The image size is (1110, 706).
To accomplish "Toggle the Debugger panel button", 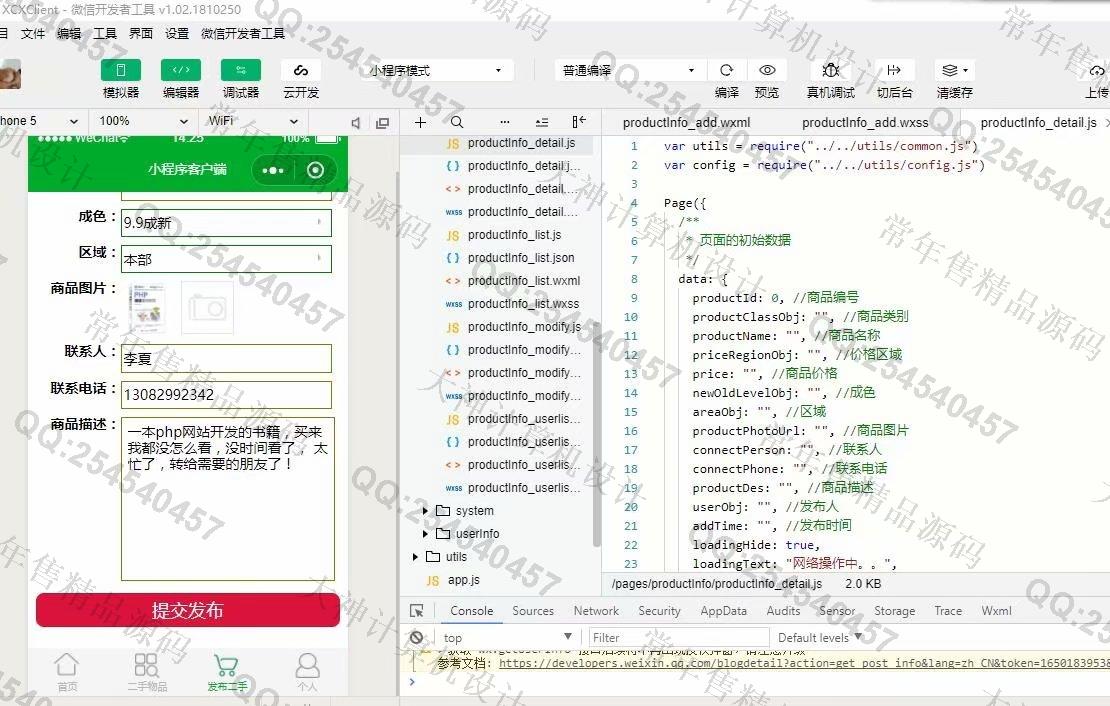I will coord(241,71).
